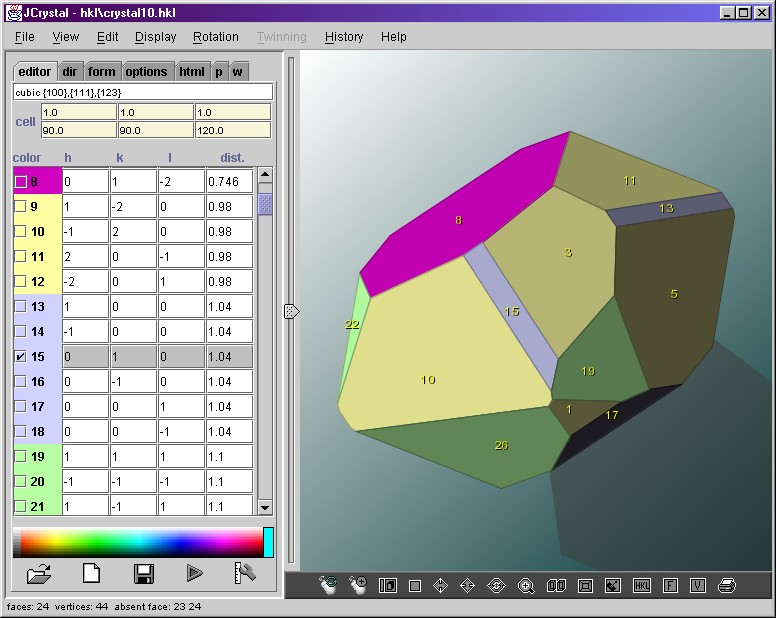Click the shading paint icon
This screenshot has width=776, height=618.
tap(613, 586)
